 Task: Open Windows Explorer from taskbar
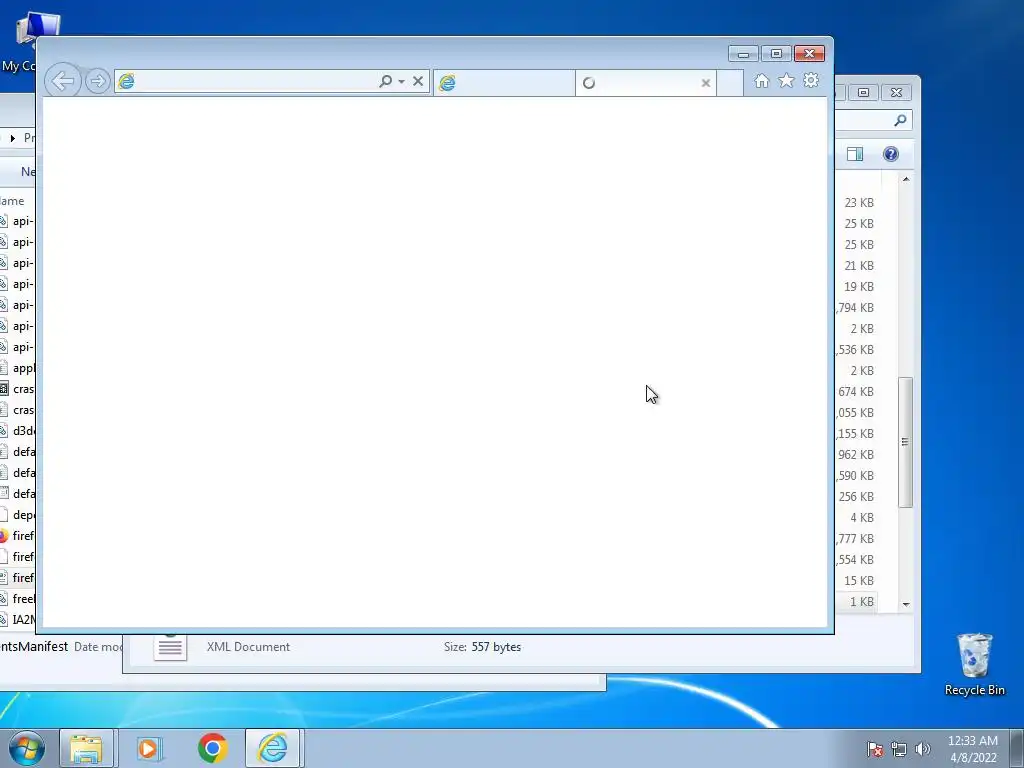coord(86,748)
